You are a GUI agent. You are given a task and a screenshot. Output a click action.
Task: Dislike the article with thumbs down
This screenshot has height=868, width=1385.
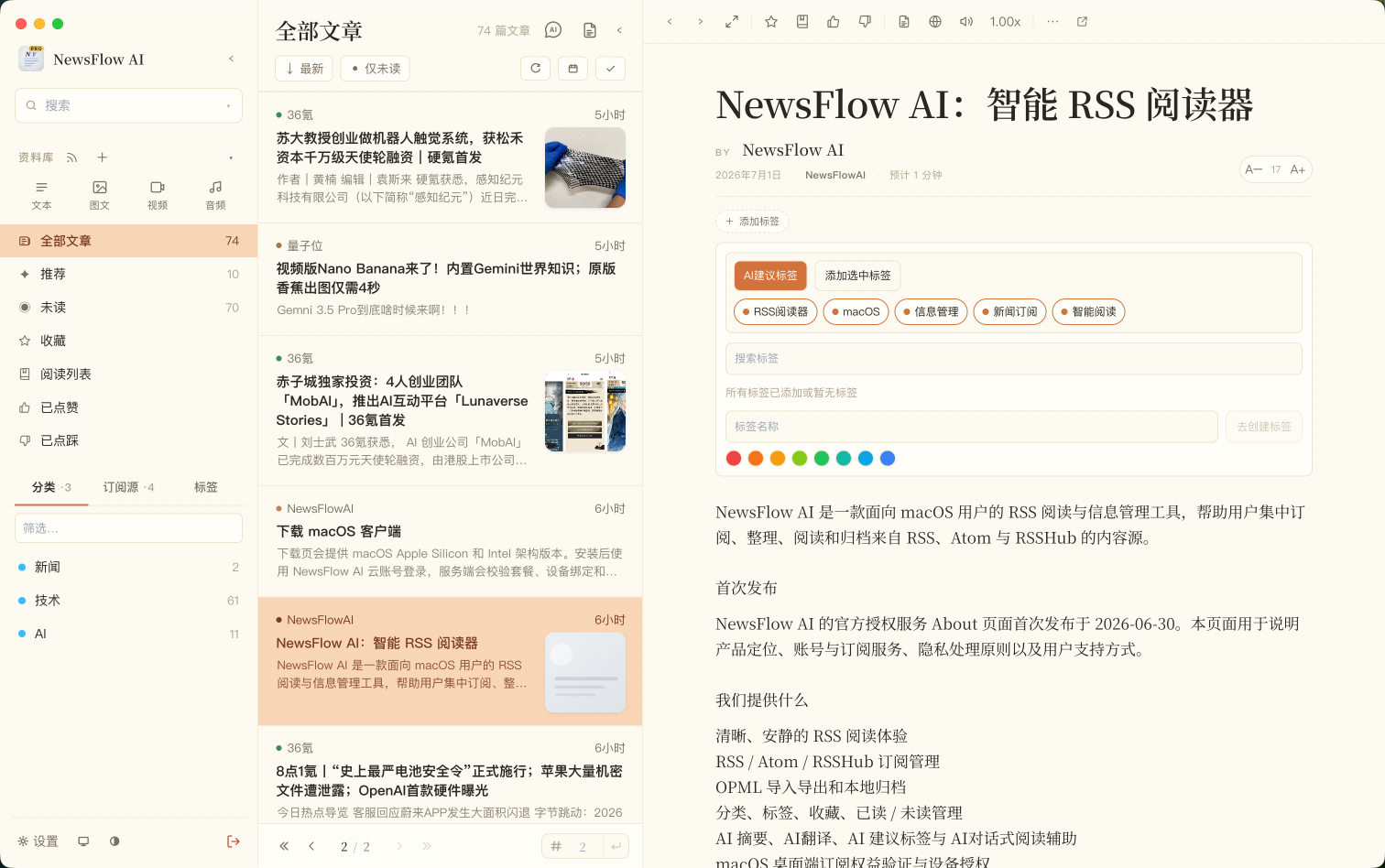point(865,22)
